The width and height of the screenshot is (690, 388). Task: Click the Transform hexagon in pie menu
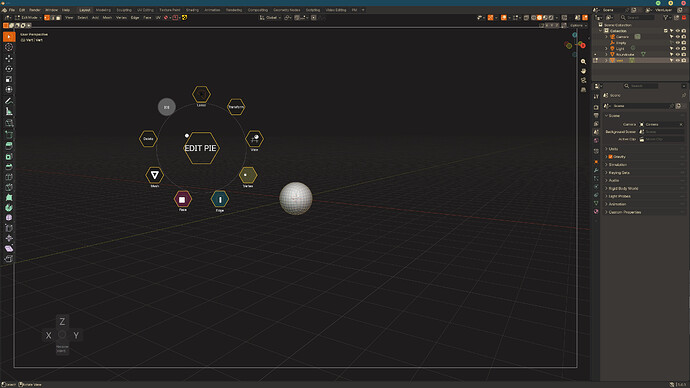click(x=236, y=106)
